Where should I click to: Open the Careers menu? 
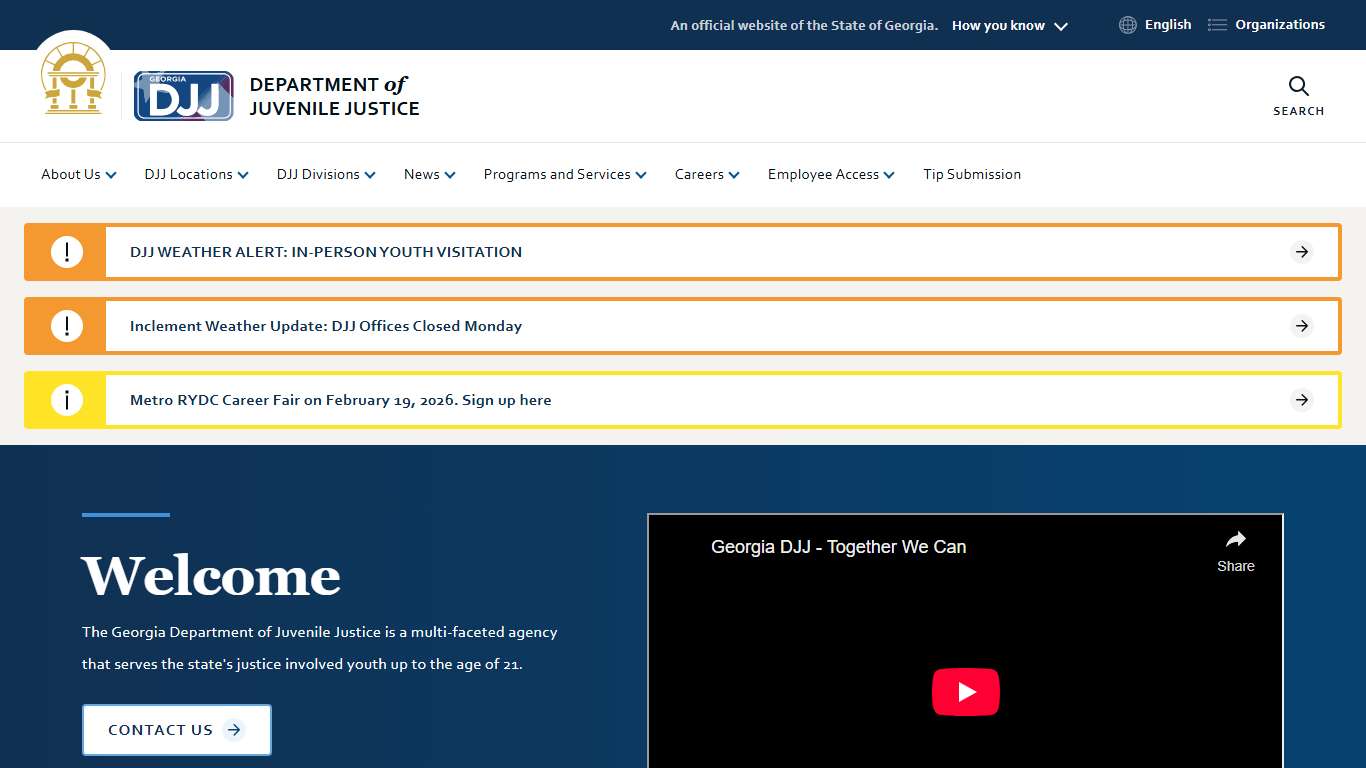[707, 174]
